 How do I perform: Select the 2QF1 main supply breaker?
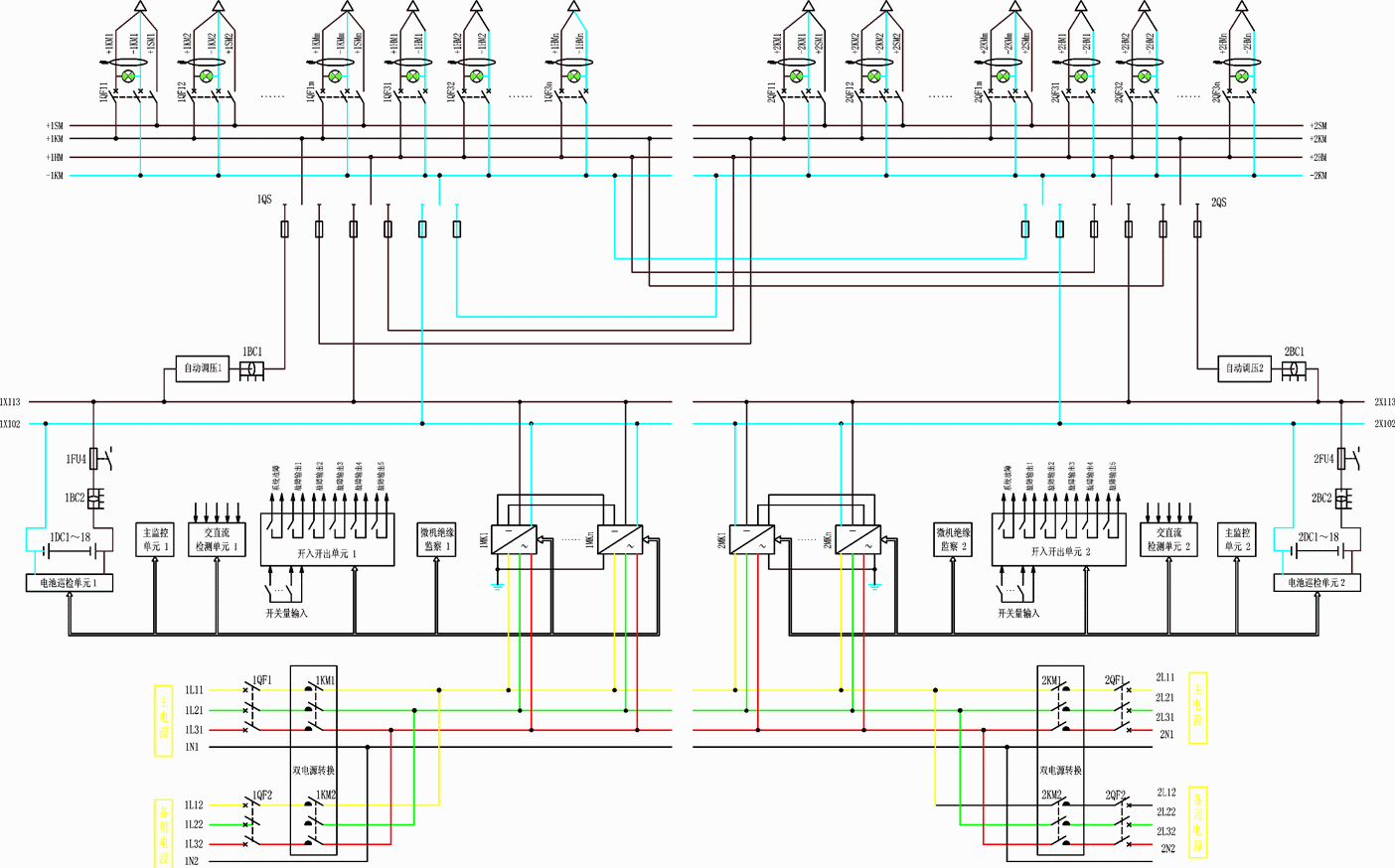point(1125,709)
